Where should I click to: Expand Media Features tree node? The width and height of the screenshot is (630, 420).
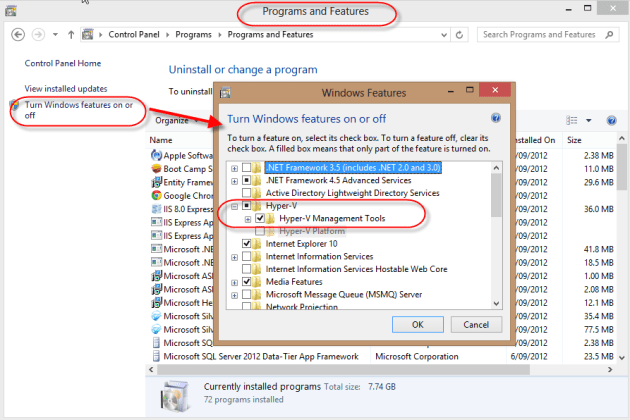[234, 283]
